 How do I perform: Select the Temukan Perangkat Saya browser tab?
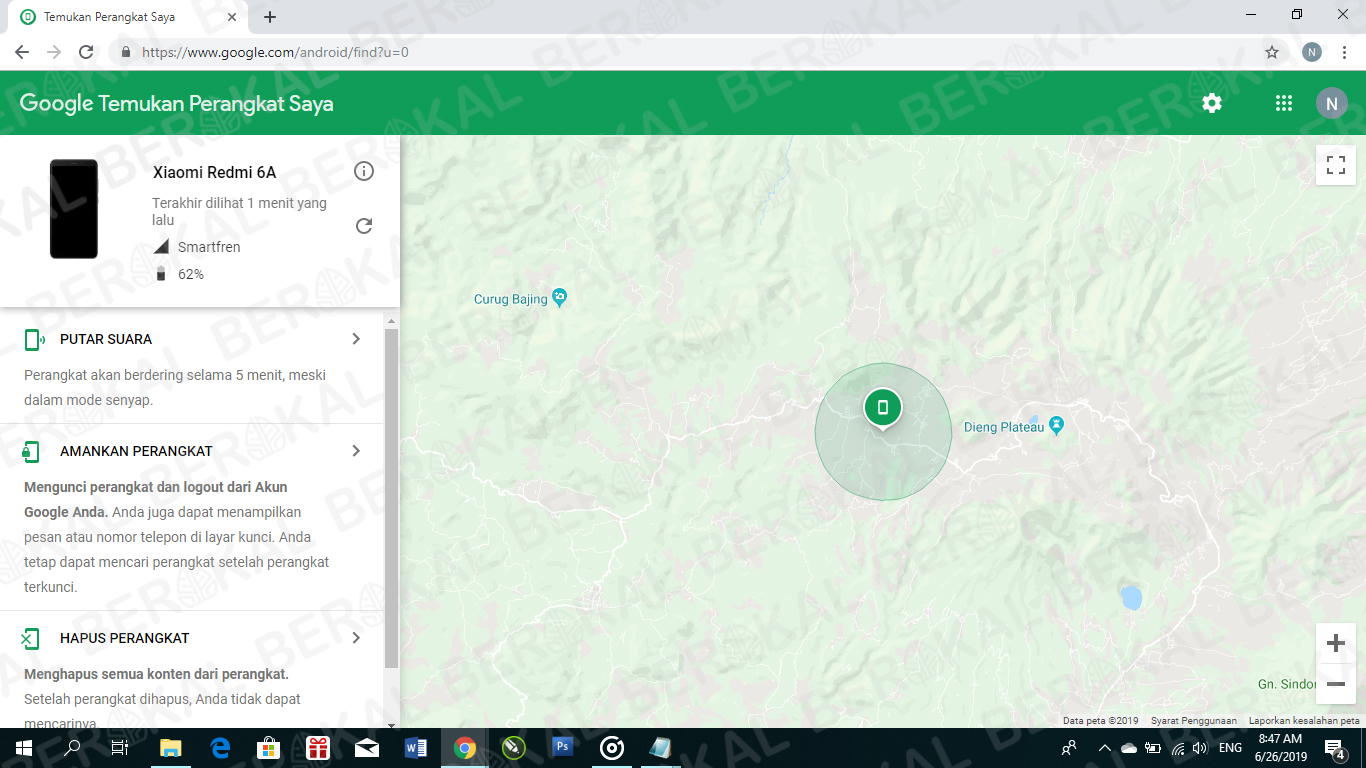tap(120, 16)
